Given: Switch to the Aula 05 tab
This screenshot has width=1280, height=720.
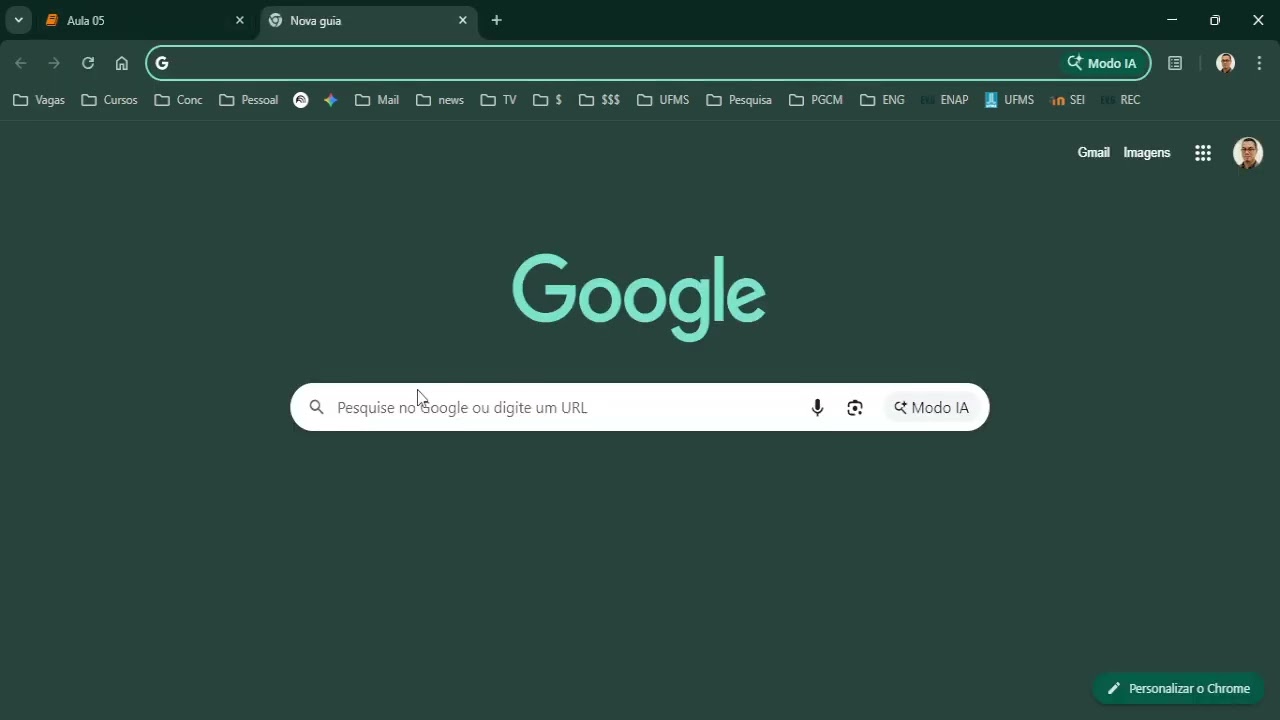Looking at the screenshot, I should point(144,20).
